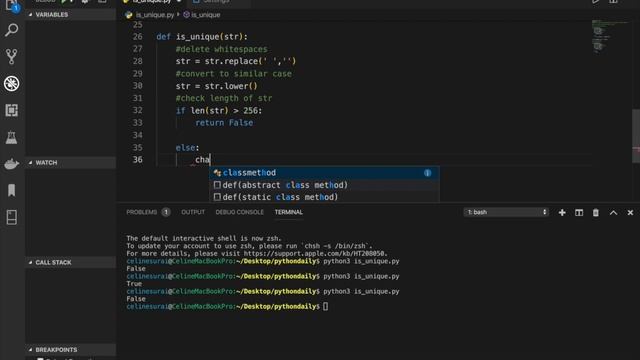Show info for classmethod suggestion

tap(427, 173)
